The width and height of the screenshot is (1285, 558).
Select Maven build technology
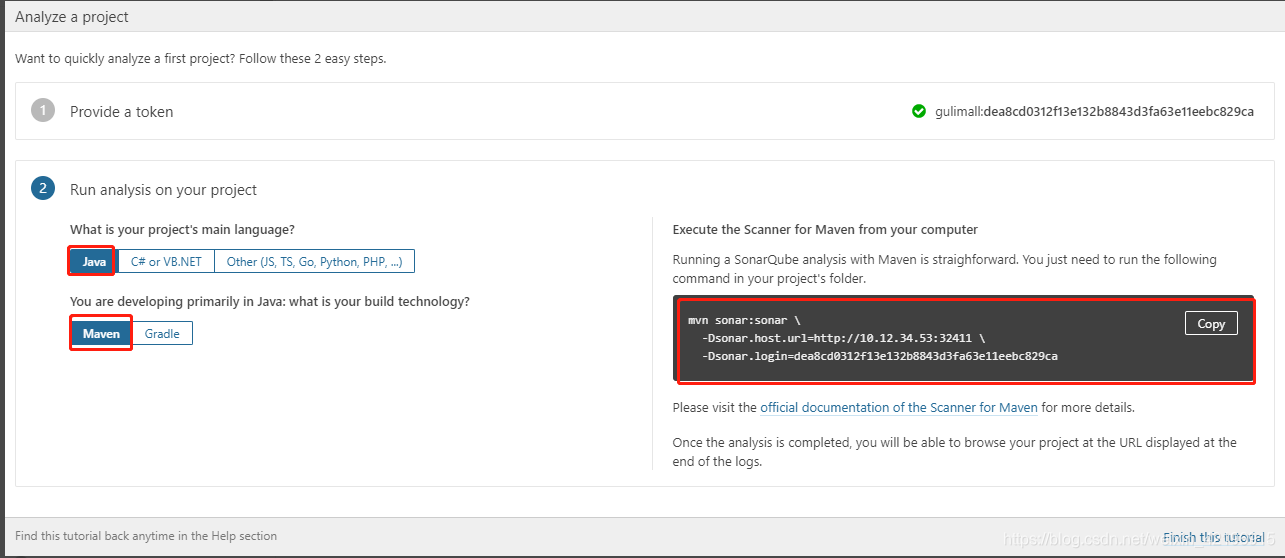(101, 333)
